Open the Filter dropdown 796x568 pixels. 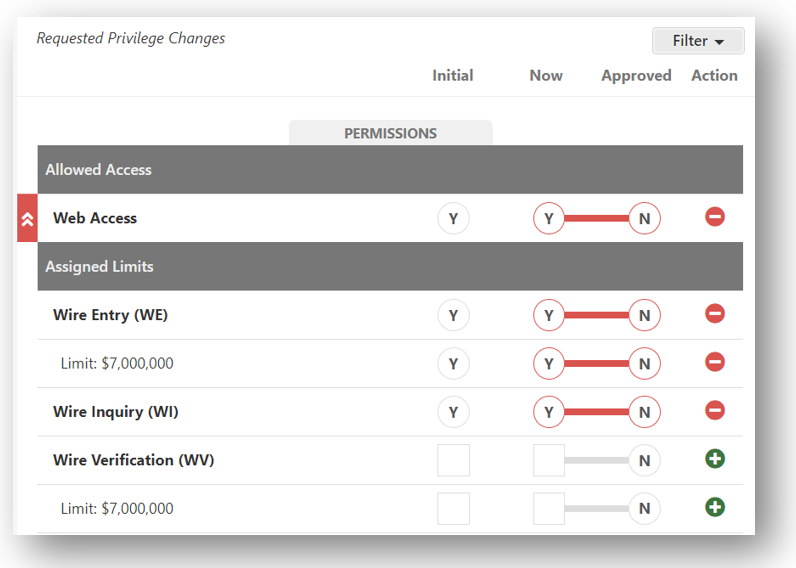[x=697, y=41]
